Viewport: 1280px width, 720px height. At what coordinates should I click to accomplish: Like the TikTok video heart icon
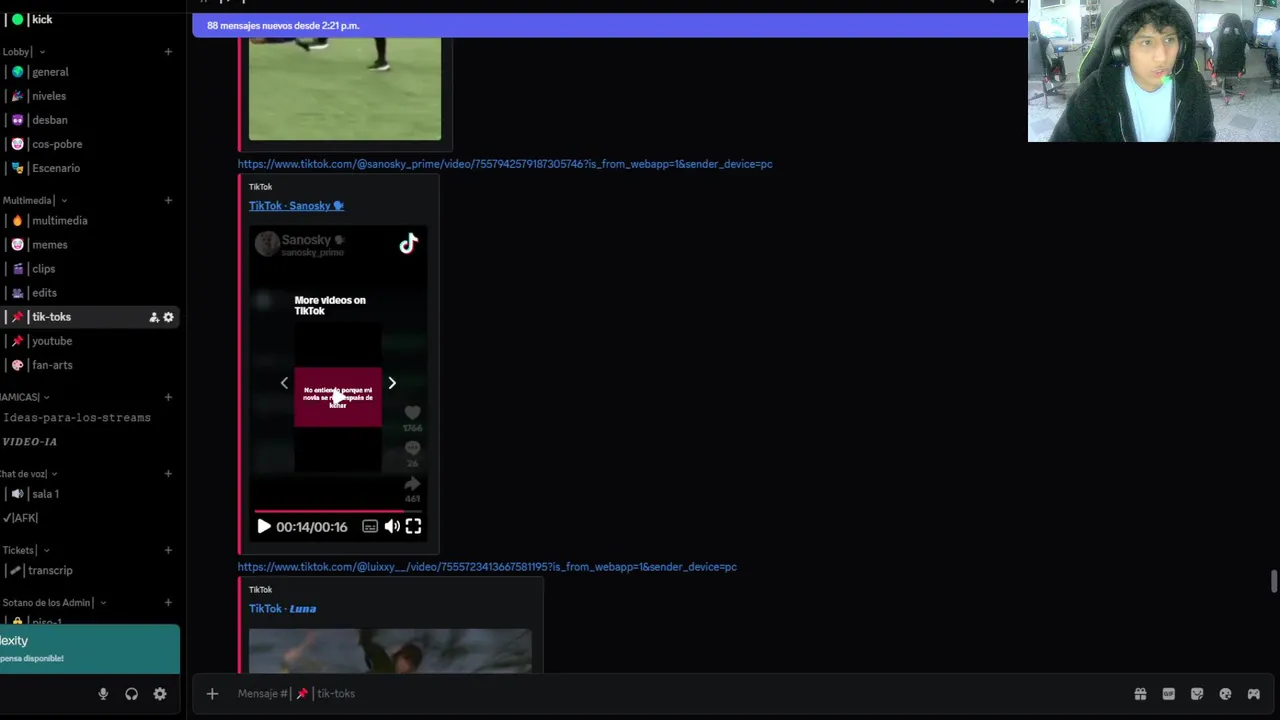(x=412, y=413)
